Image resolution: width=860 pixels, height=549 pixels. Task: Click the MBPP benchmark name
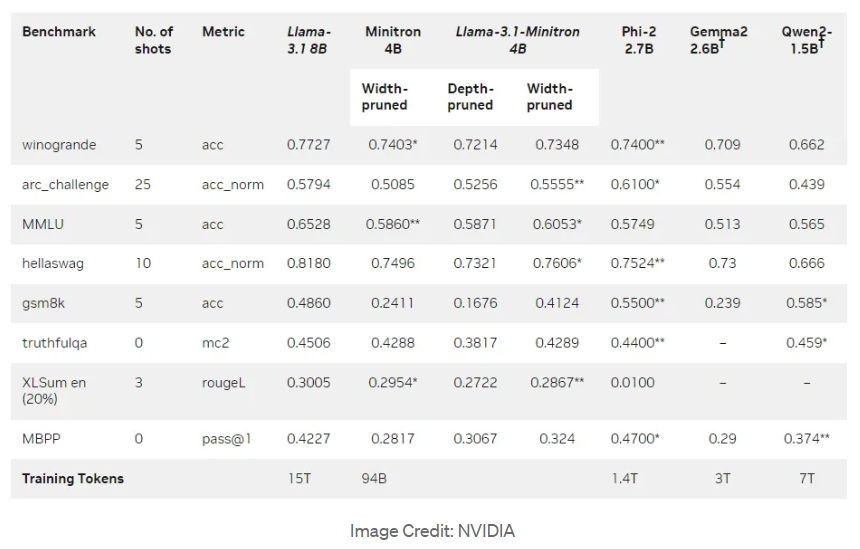pyautogui.click(x=43, y=438)
